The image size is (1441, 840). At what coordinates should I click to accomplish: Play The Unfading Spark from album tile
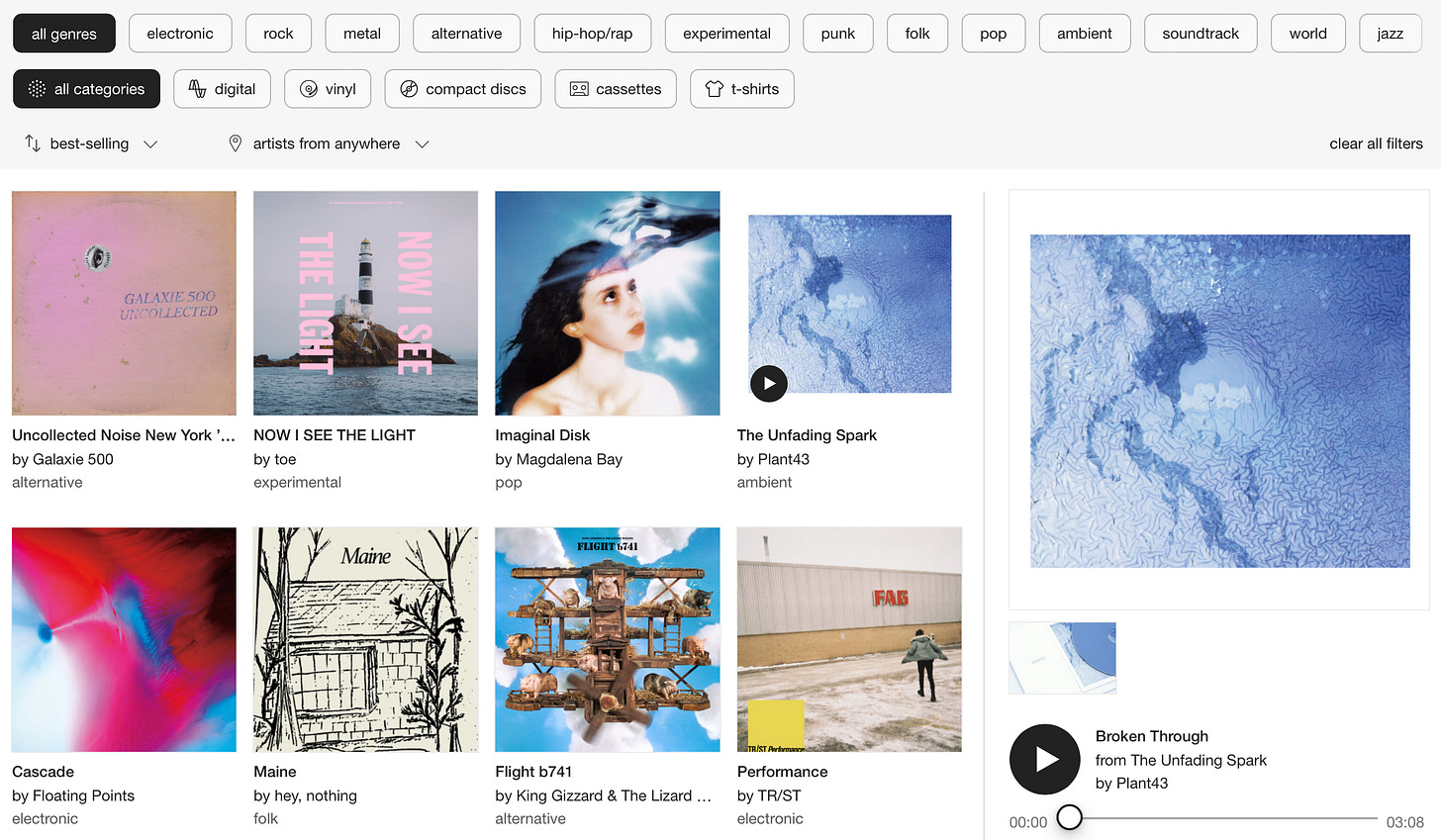click(x=769, y=384)
